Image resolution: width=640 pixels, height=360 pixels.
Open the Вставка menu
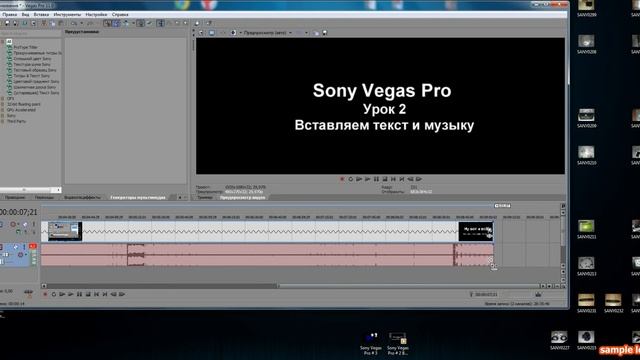[41, 14]
